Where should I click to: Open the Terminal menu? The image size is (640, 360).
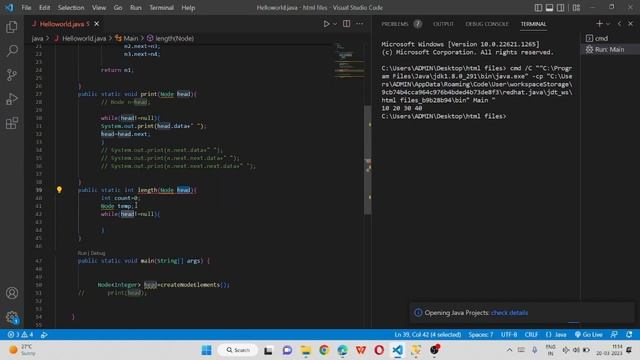161,8
